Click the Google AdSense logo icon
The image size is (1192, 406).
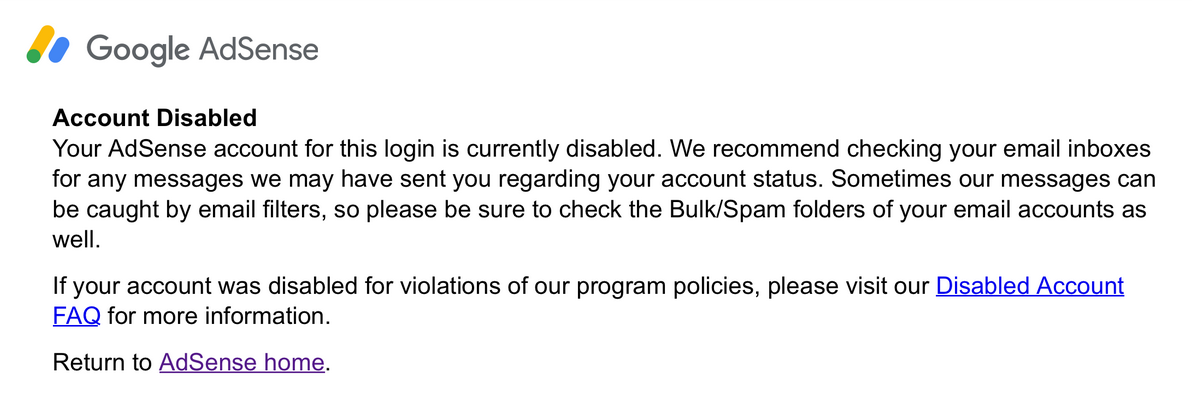pyautogui.click(x=48, y=47)
